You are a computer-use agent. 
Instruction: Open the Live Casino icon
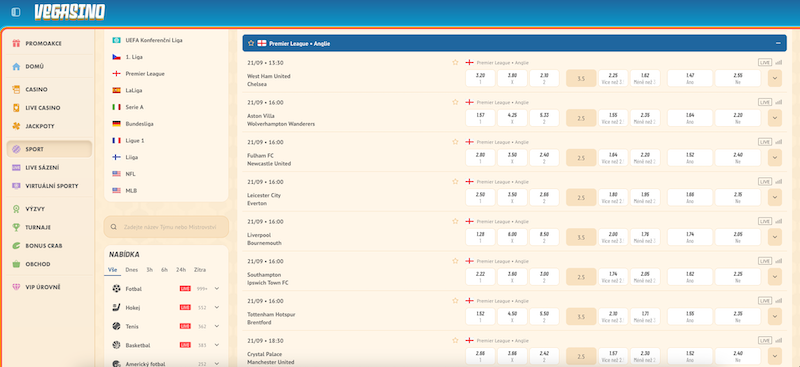click(16, 108)
